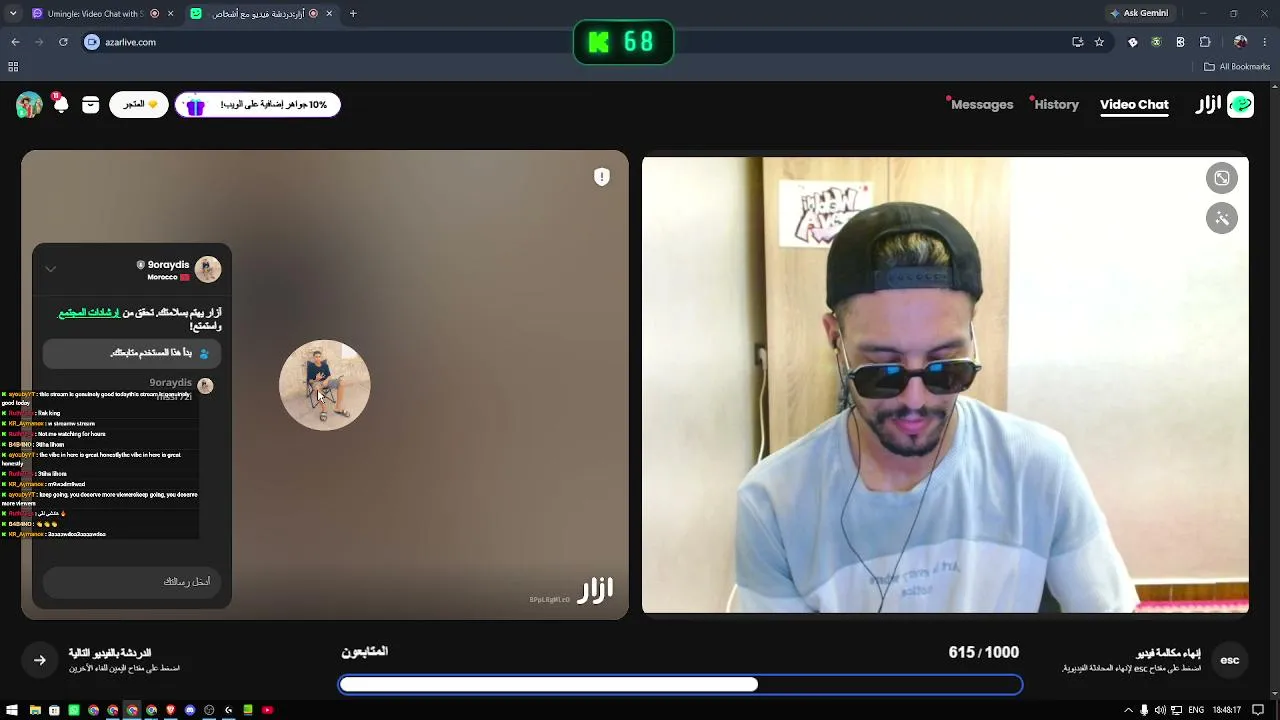Report the matched user via exclamation icon
1280x720 pixels.
click(x=601, y=177)
